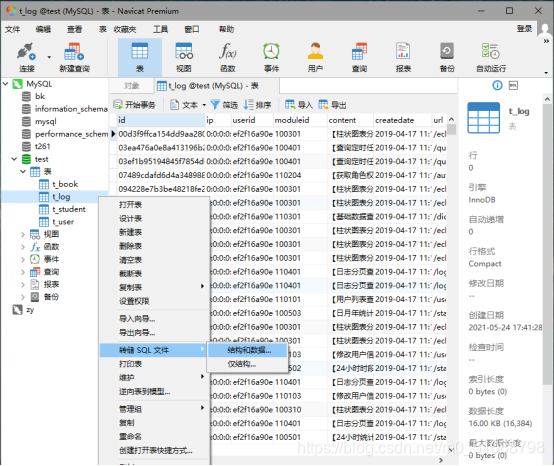Select the t_log @test (MySQL) tab

click(216, 85)
